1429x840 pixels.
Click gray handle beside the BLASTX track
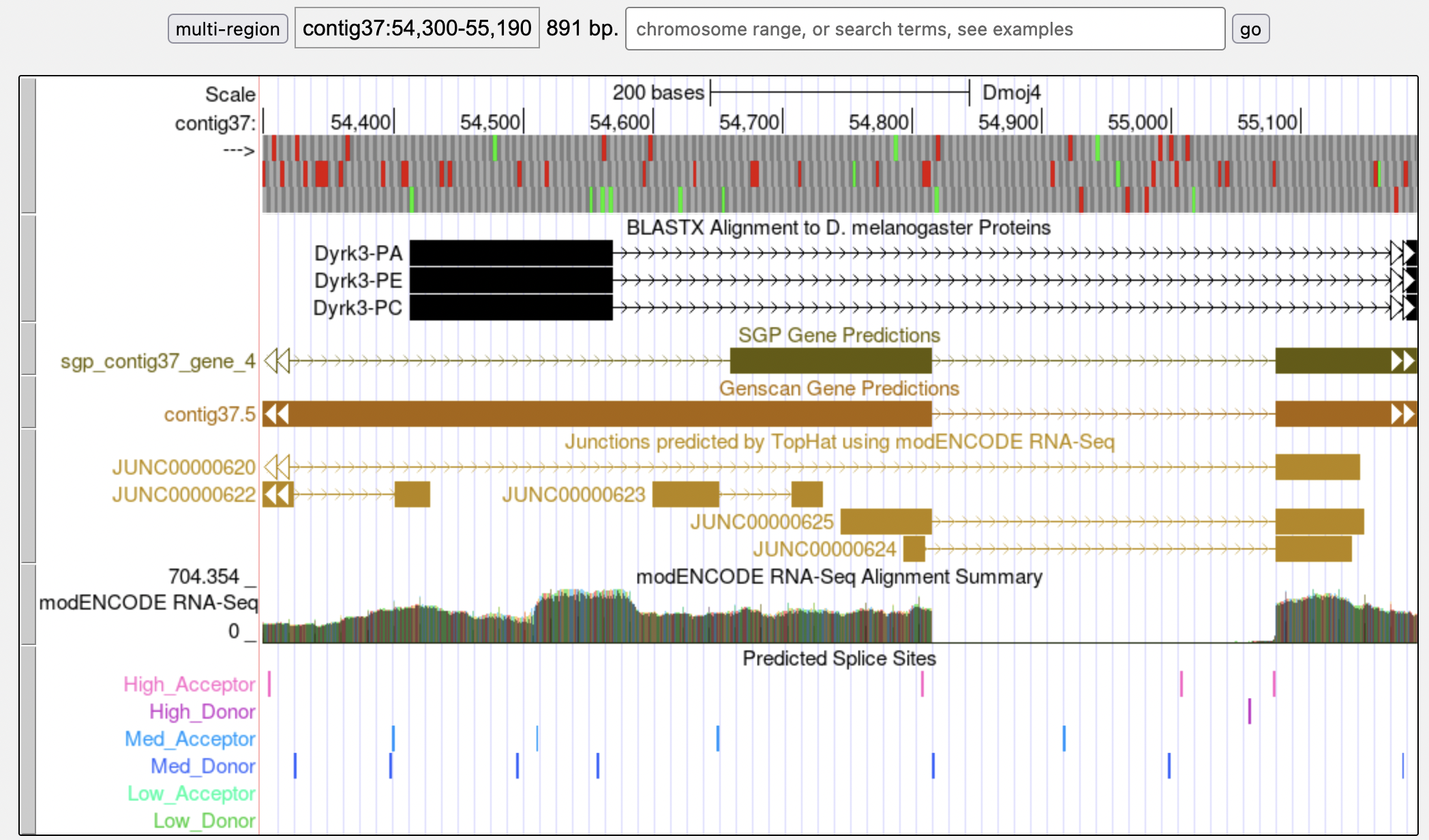point(28,268)
